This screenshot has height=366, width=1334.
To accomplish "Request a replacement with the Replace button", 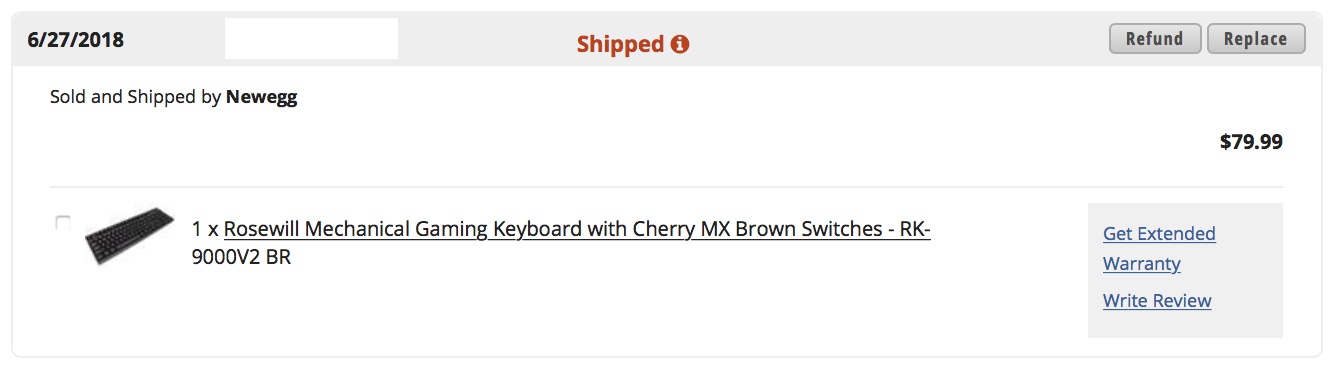I will tap(1256, 39).
